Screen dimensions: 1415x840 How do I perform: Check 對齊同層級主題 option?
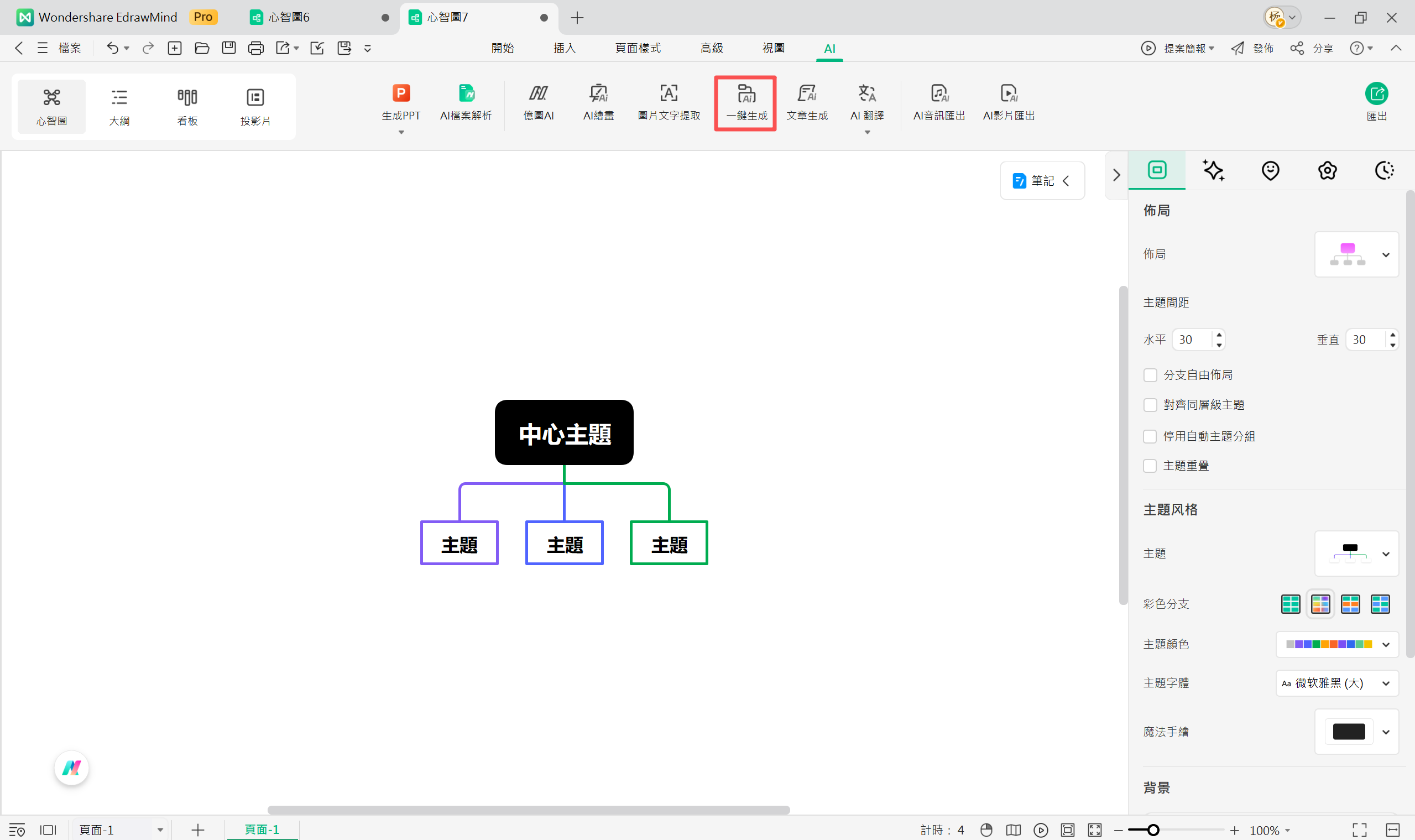pos(1150,405)
